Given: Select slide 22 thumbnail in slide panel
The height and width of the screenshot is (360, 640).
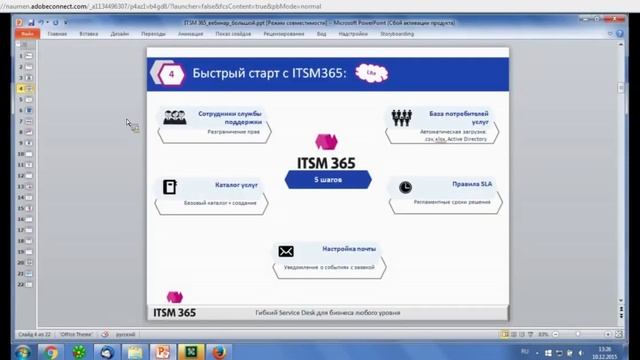Looking at the screenshot, I should (x=29, y=284).
